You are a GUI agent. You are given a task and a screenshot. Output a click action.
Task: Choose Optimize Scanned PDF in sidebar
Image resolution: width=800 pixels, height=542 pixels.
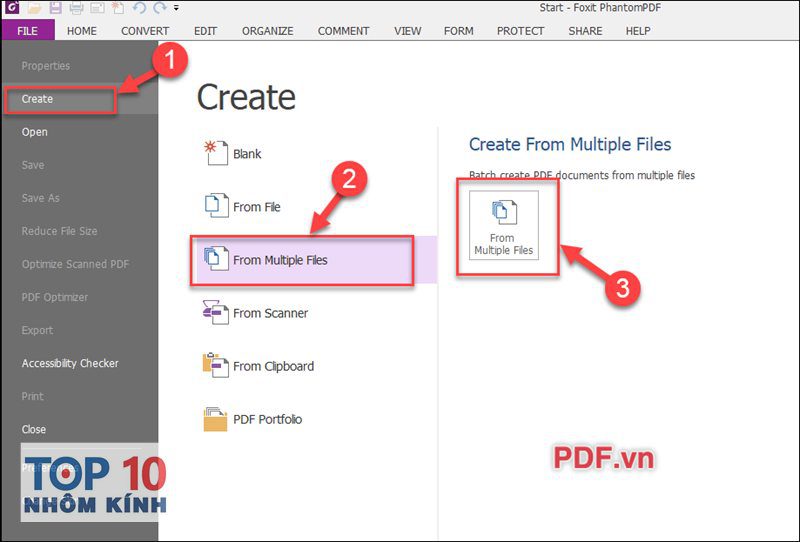[x=80, y=264]
